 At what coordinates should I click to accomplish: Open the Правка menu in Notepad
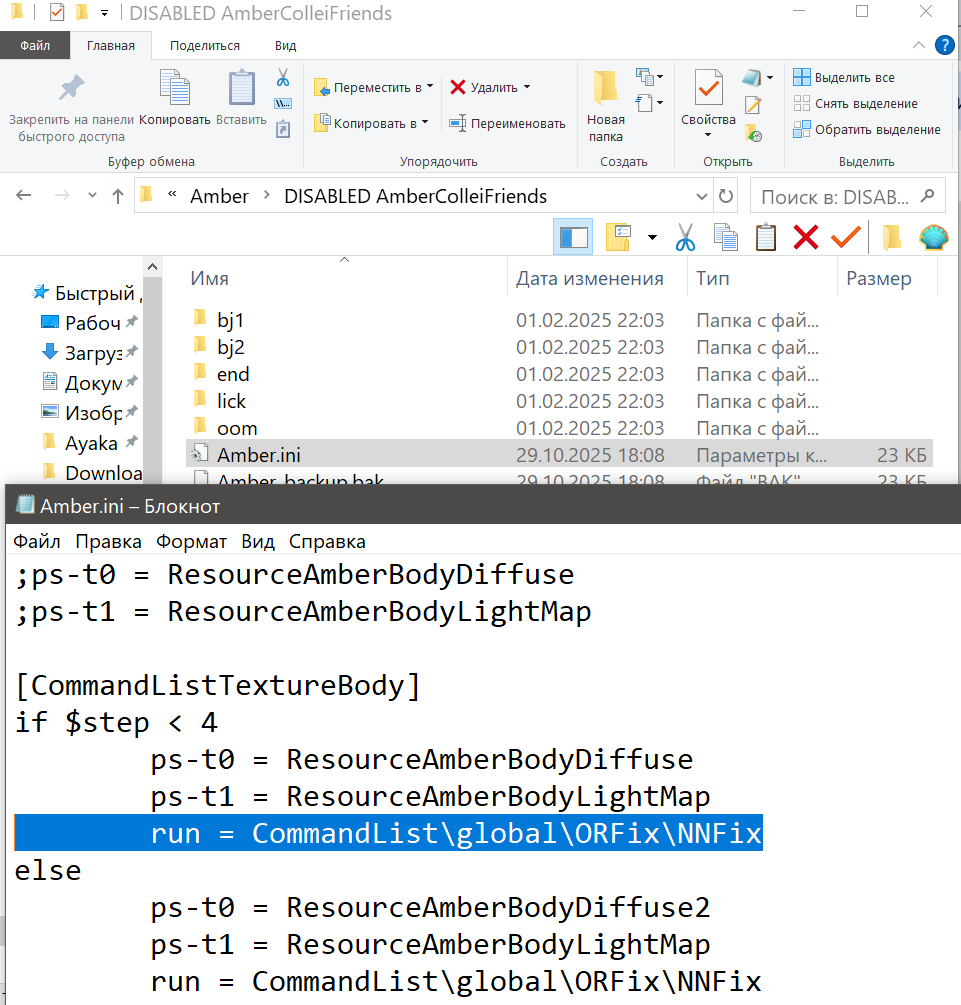pyautogui.click(x=108, y=542)
